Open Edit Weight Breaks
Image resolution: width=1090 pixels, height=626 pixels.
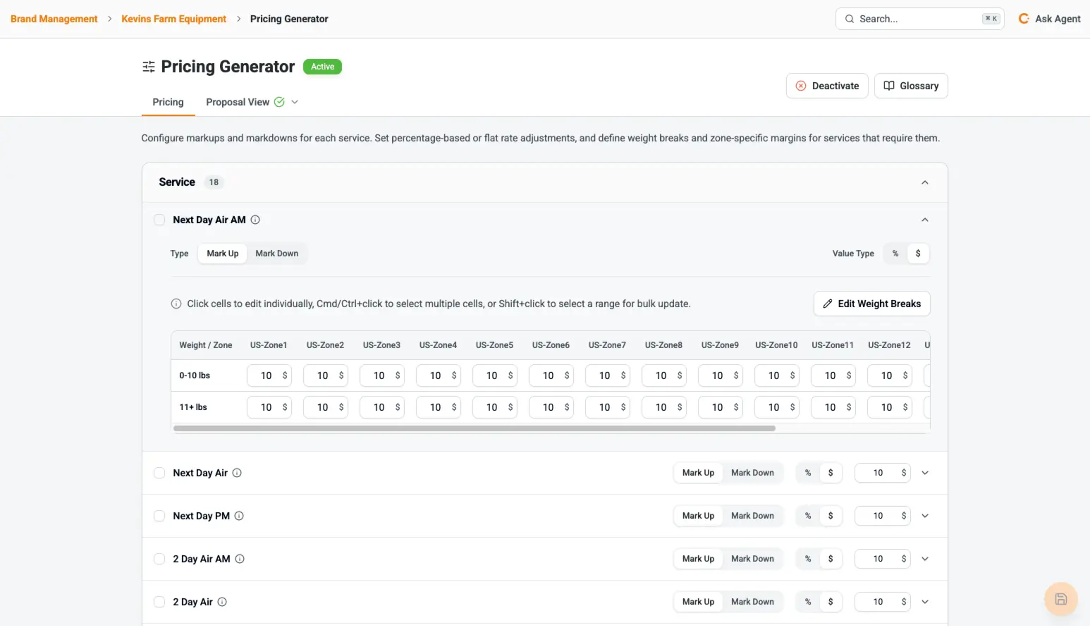tap(871, 304)
